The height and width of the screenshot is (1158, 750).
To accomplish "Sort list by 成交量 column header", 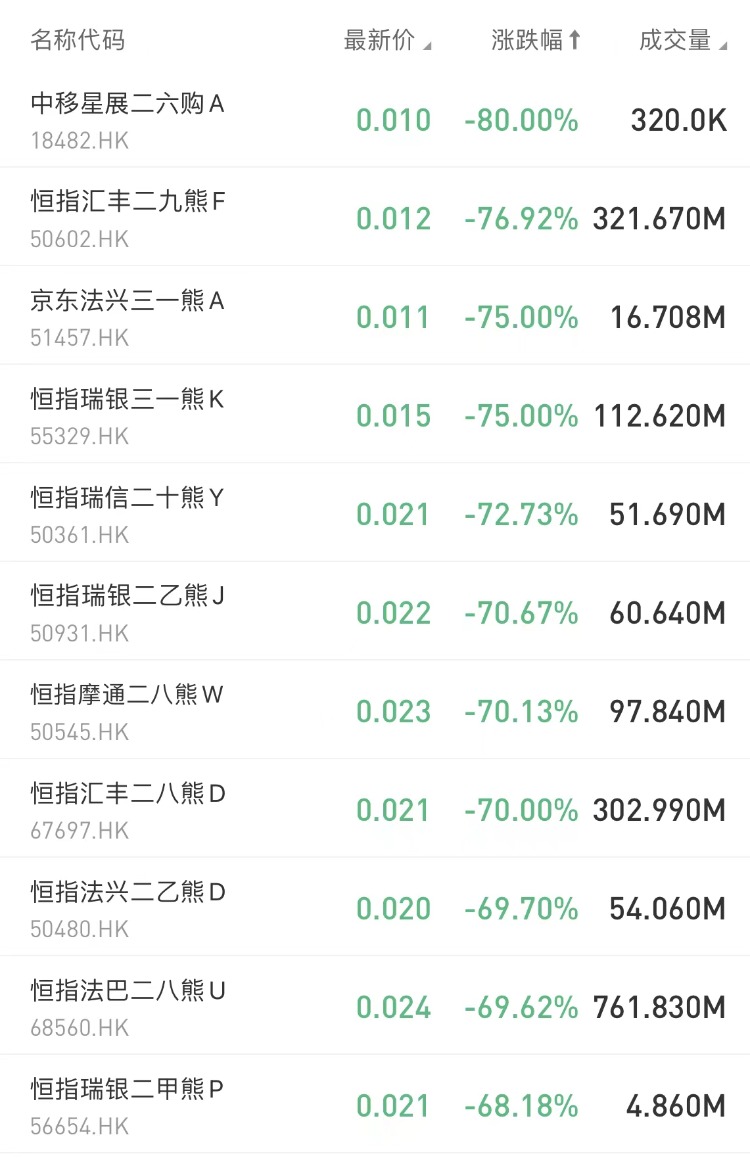I will (x=682, y=40).
